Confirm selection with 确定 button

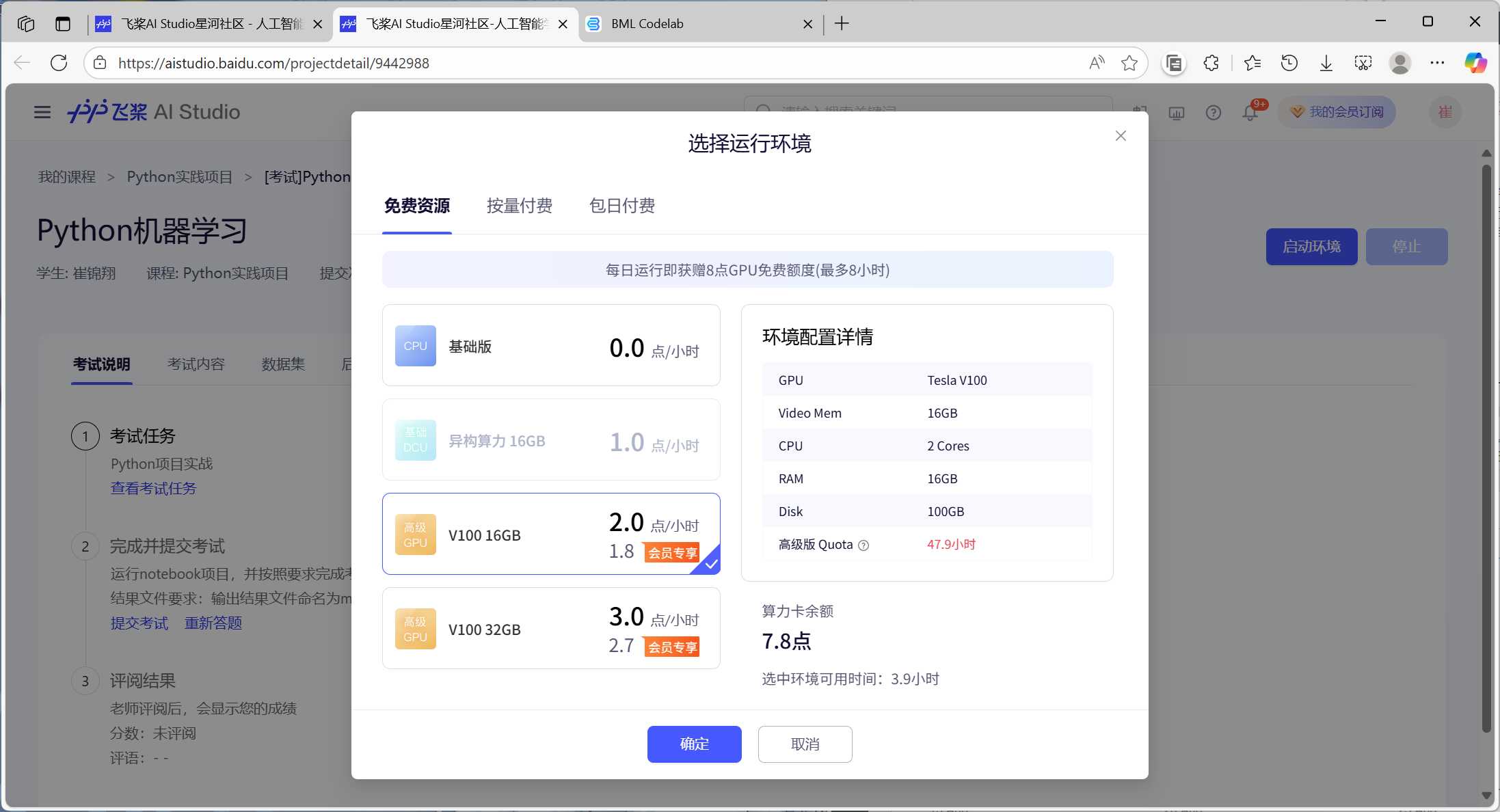coord(694,744)
